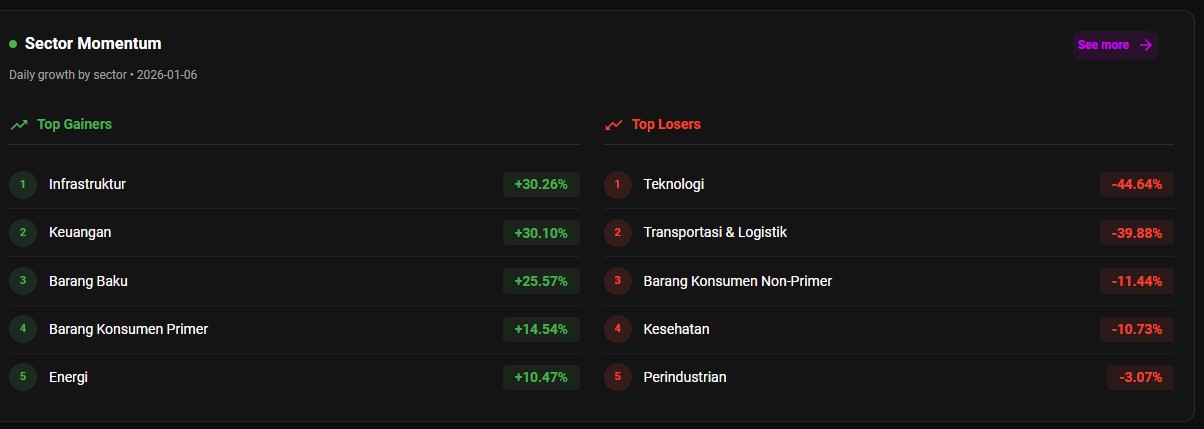The width and height of the screenshot is (1204, 429).
Task: Click the See more button
Action: tap(1104, 45)
